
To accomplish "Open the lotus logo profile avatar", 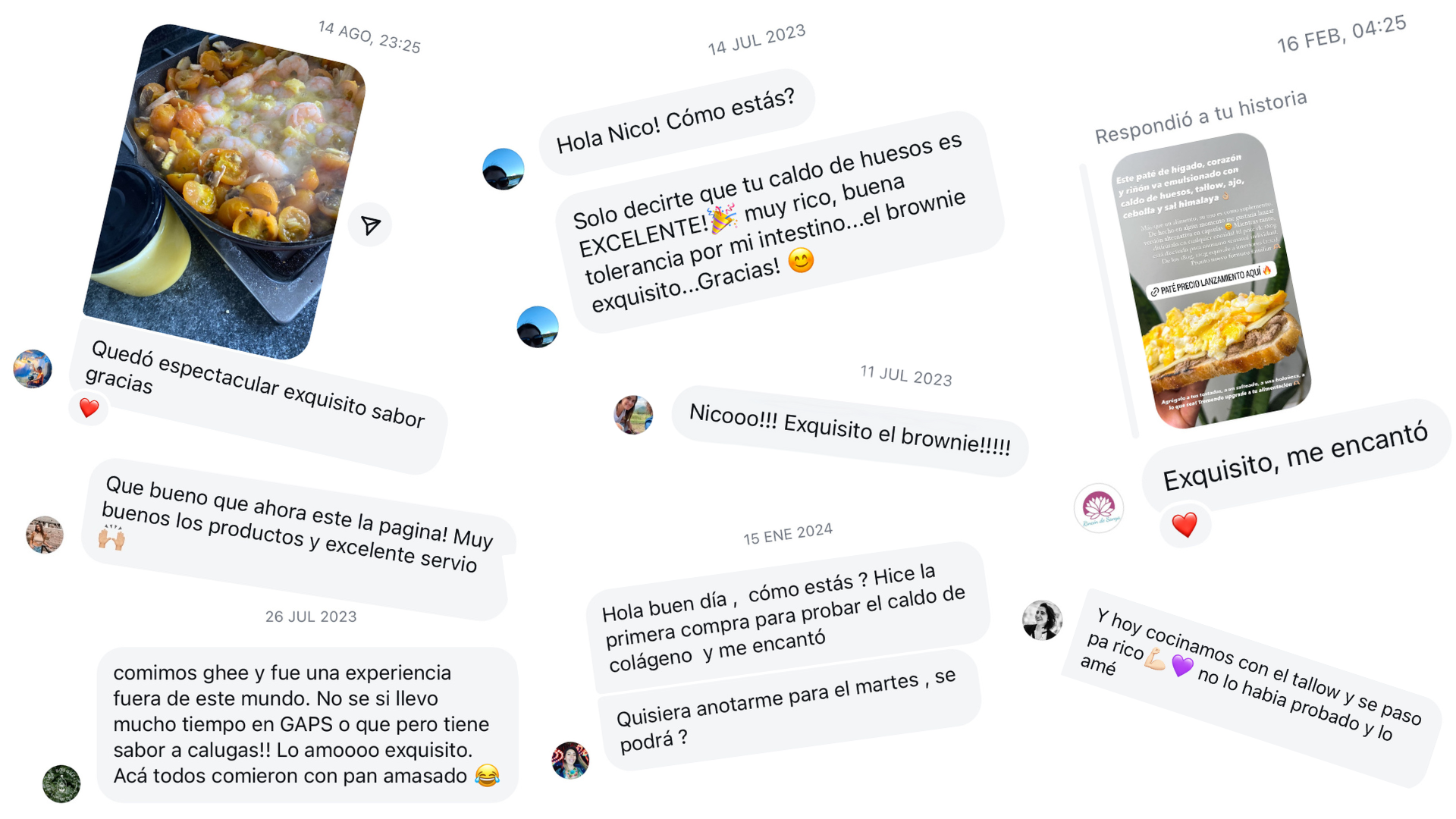I will pos(1099,508).
